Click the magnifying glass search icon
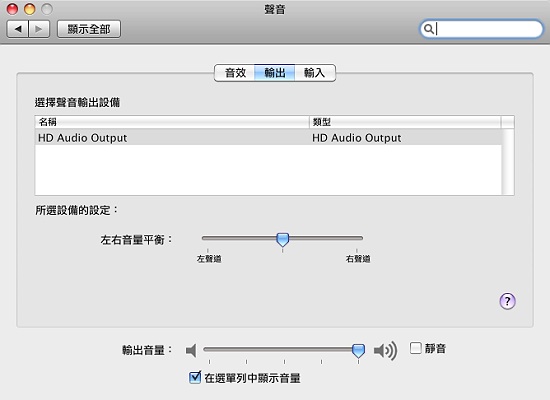Viewport: 550px width, 400px height. [x=428, y=29]
